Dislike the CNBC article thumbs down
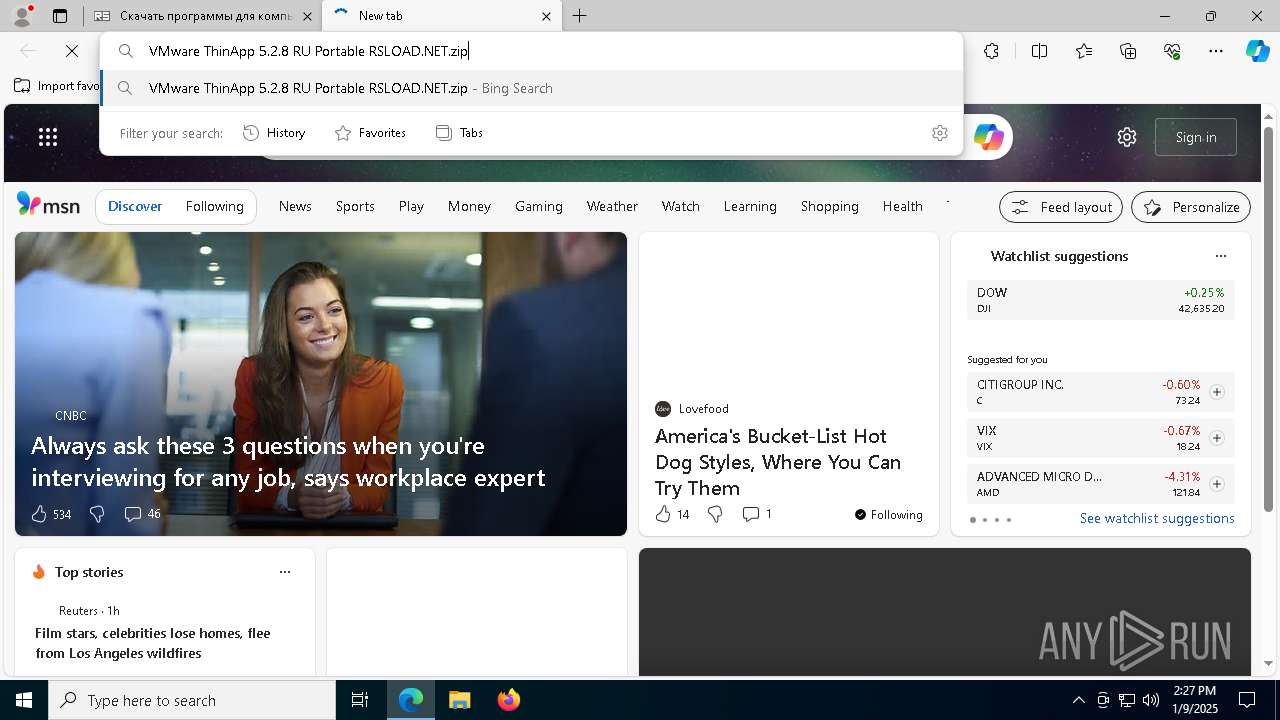The height and width of the screenshot is (720, 1280). [97, 514]
